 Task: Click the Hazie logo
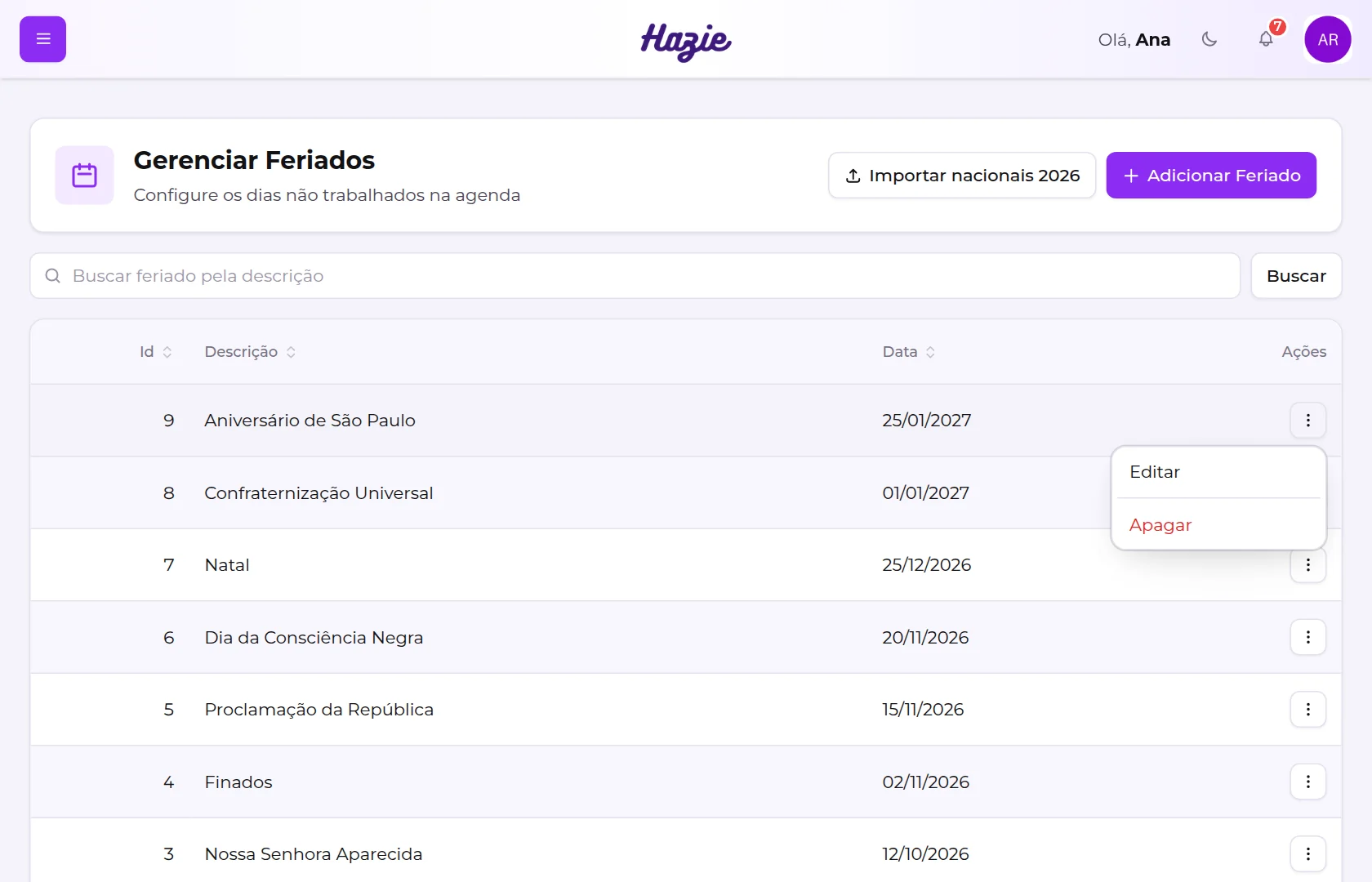(686, 41)
